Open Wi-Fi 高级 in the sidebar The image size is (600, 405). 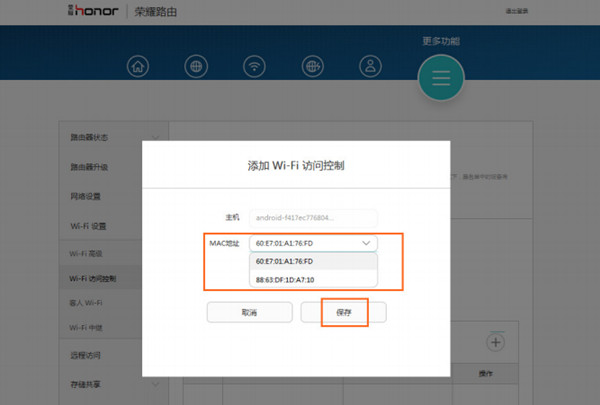tap(86, 253)
